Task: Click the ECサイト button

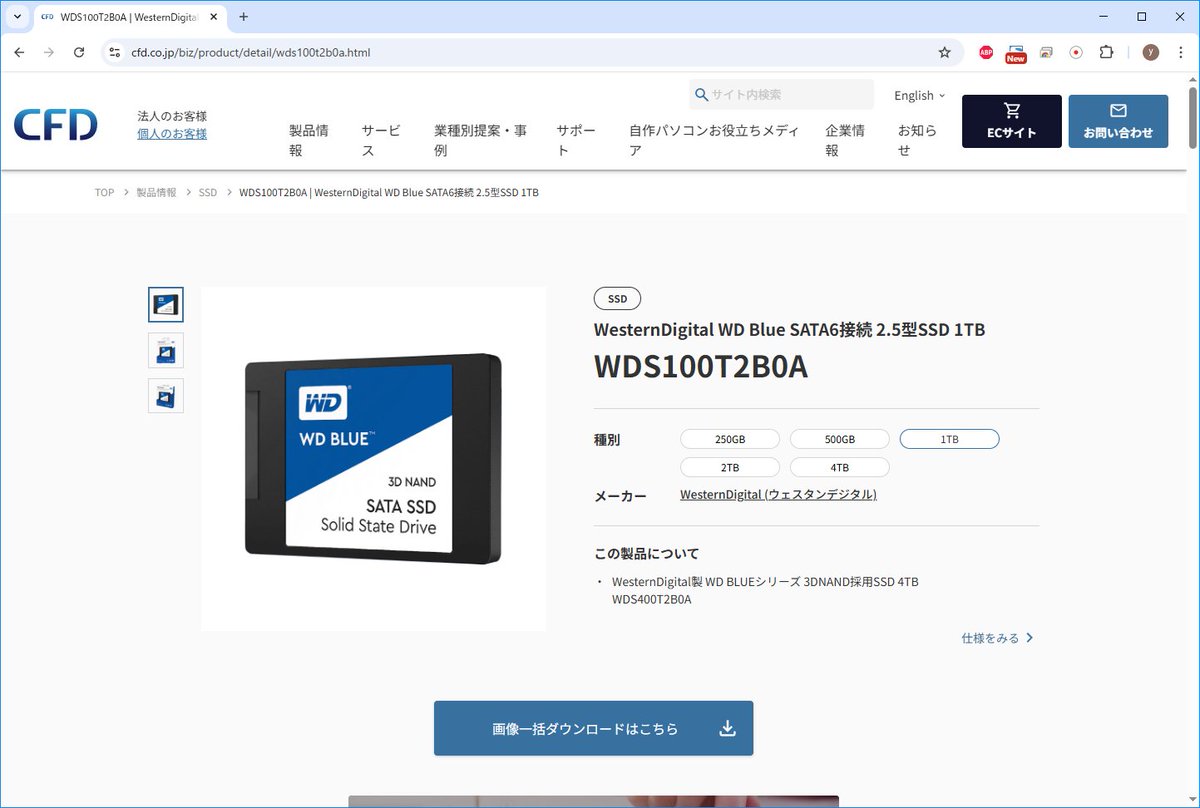Action: click(1012, 121)
